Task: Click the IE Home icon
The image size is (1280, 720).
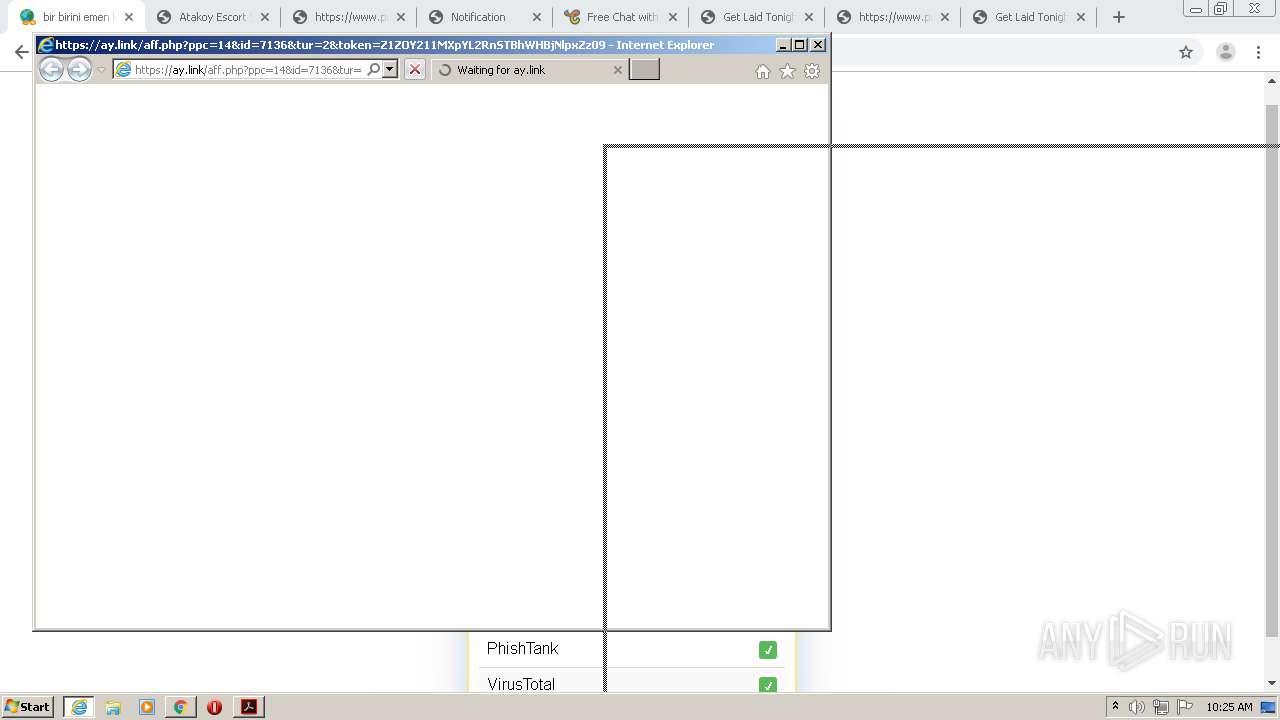Action: pyautogui.click(x=763, y=71)
